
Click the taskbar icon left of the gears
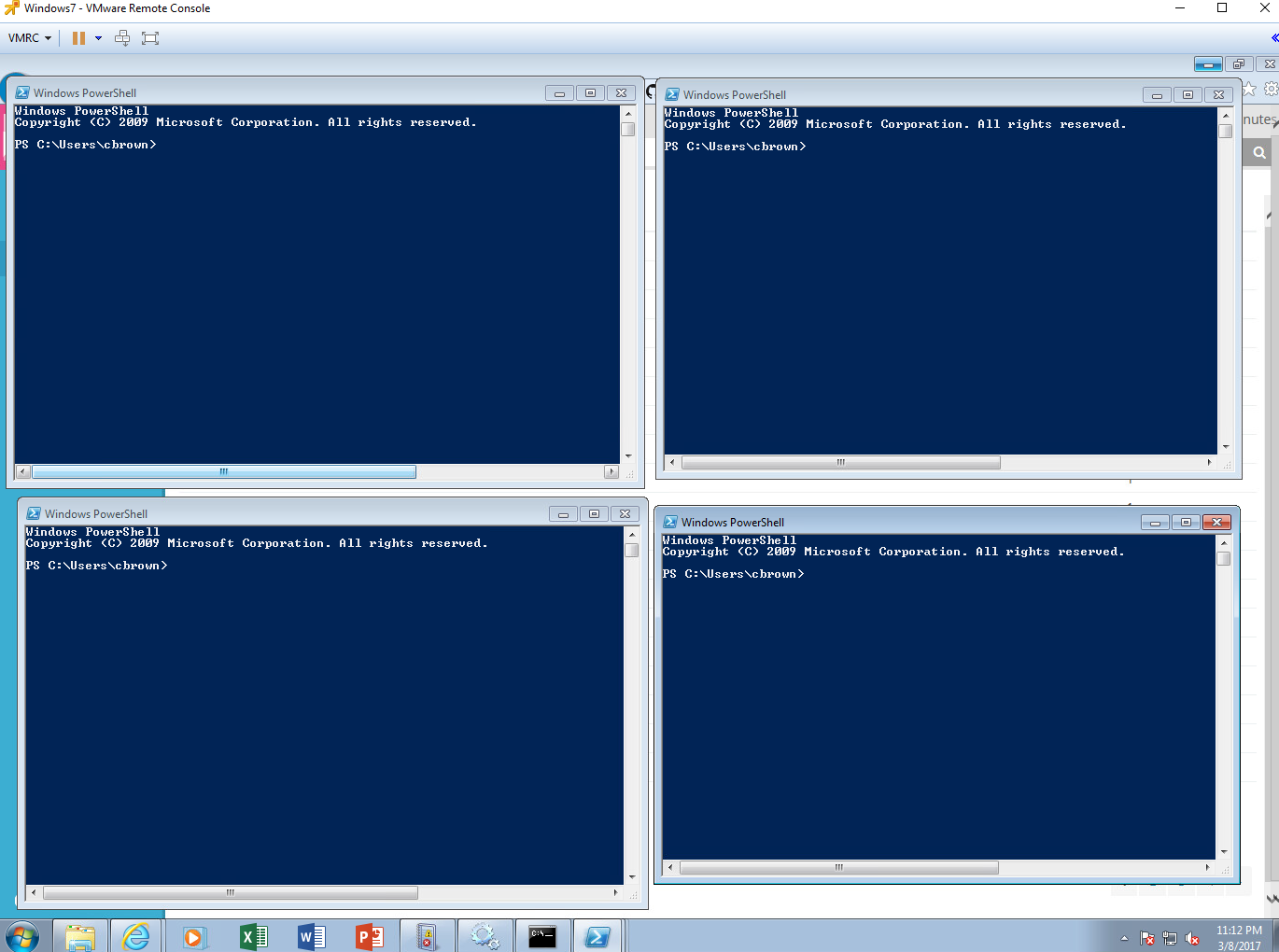click(x=427, y=936)
